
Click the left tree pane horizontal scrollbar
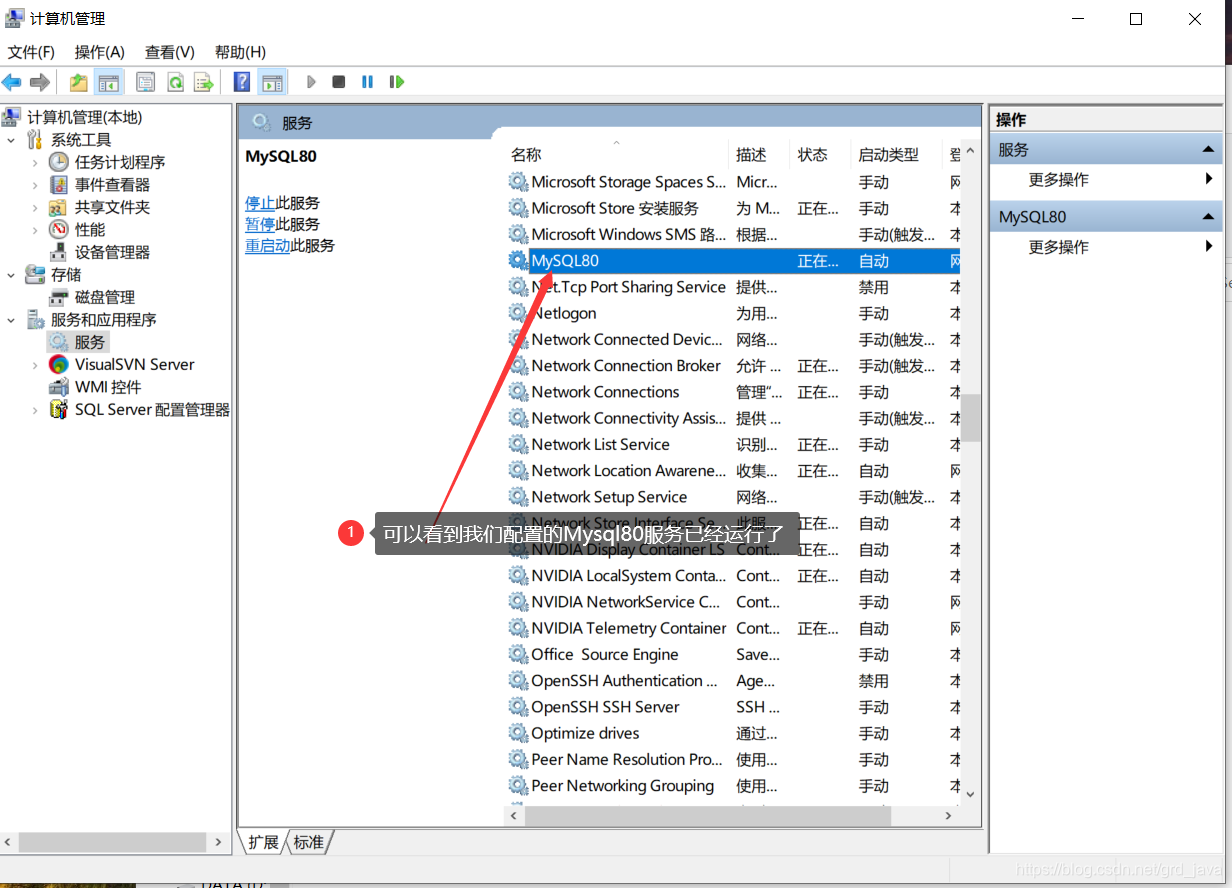pos(111,843)
